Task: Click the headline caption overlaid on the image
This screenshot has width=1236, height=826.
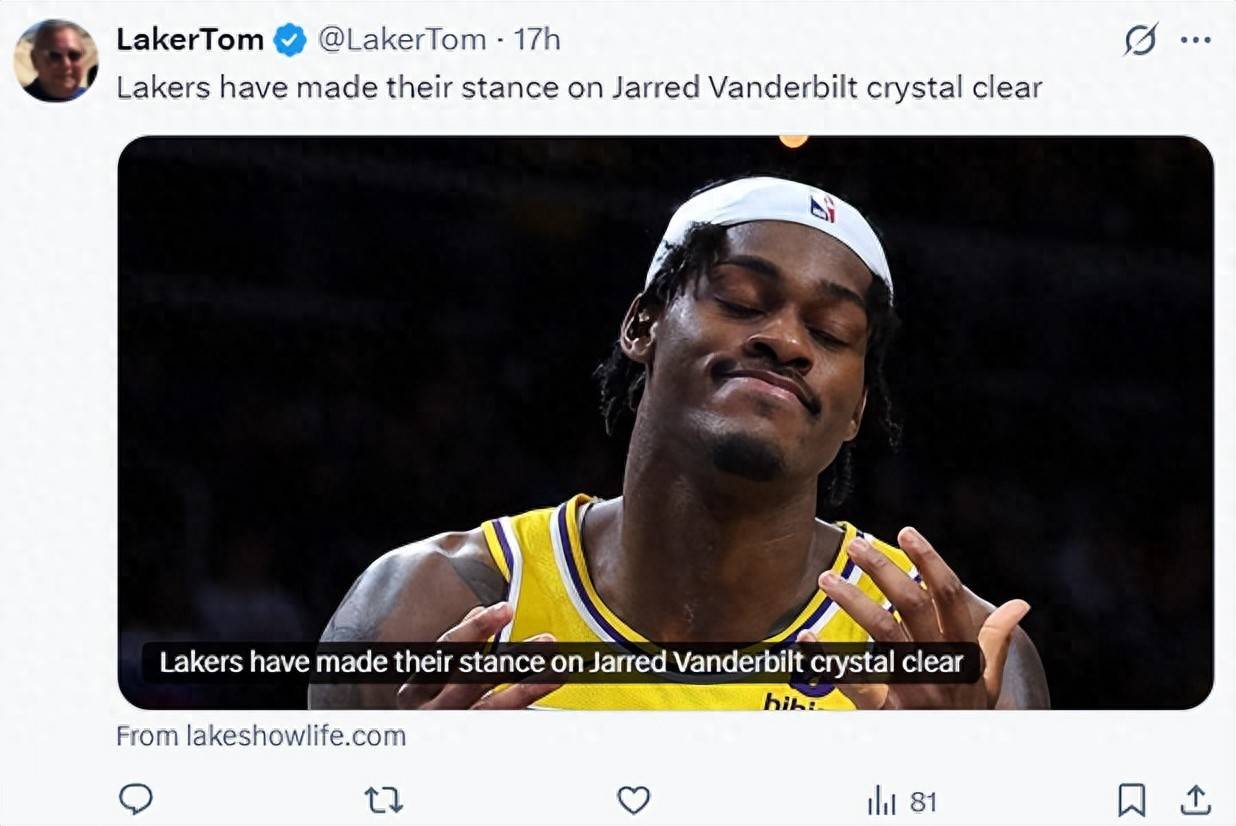Action: coord(561,662)
